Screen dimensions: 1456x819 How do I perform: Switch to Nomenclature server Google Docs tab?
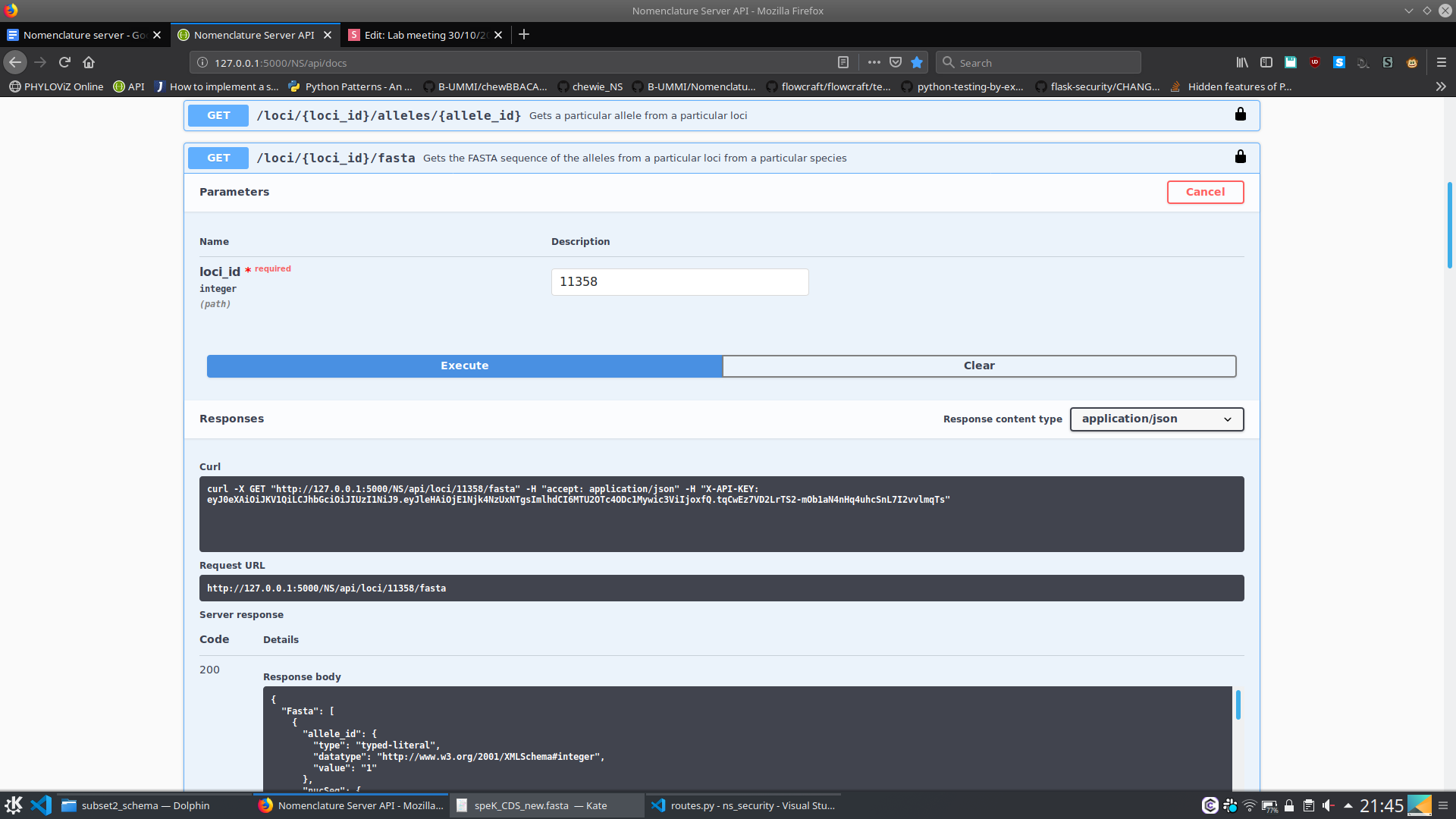click(x=83, y=35)
